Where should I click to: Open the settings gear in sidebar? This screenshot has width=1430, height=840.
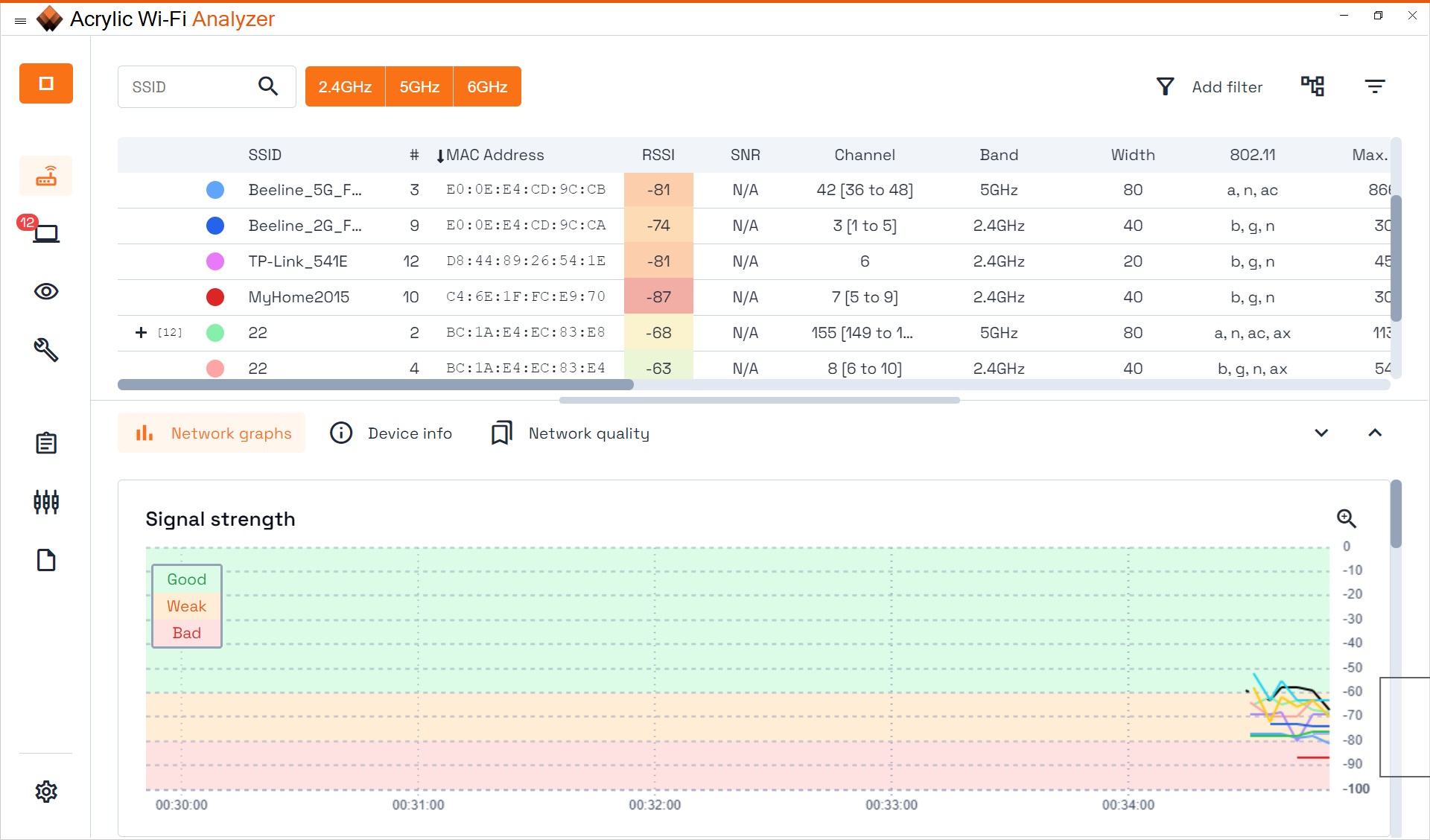[x=46, y=792]
